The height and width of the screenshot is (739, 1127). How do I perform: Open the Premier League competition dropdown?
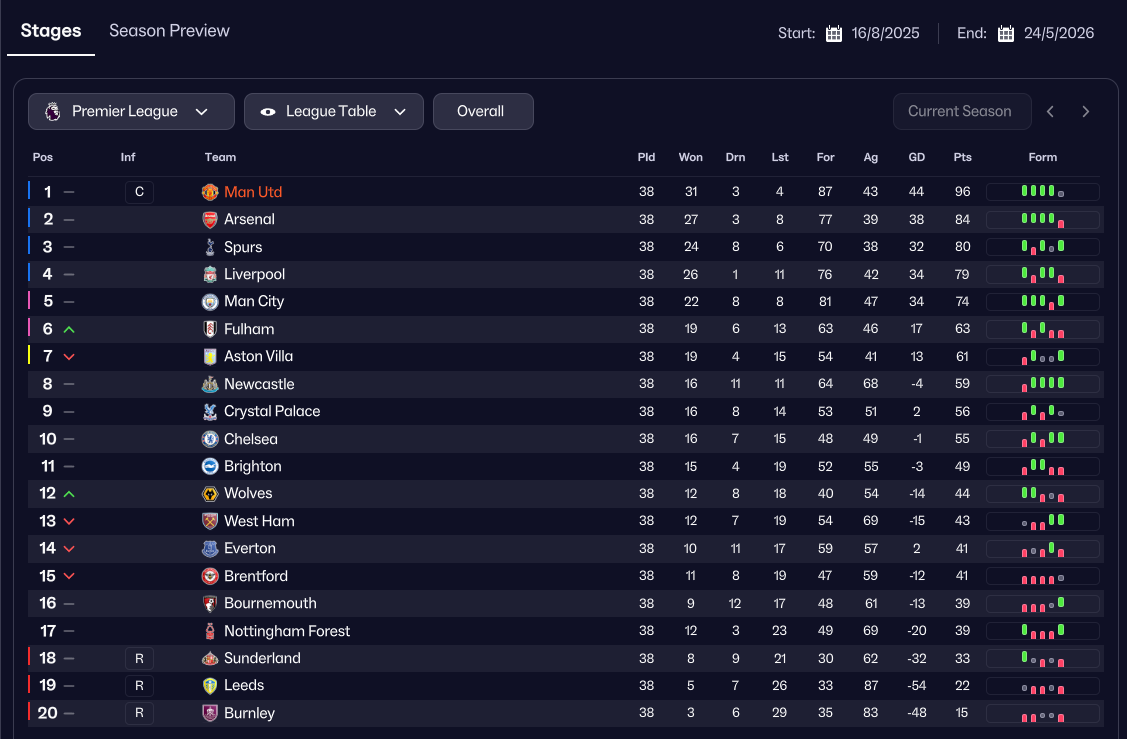coord(131,112)
